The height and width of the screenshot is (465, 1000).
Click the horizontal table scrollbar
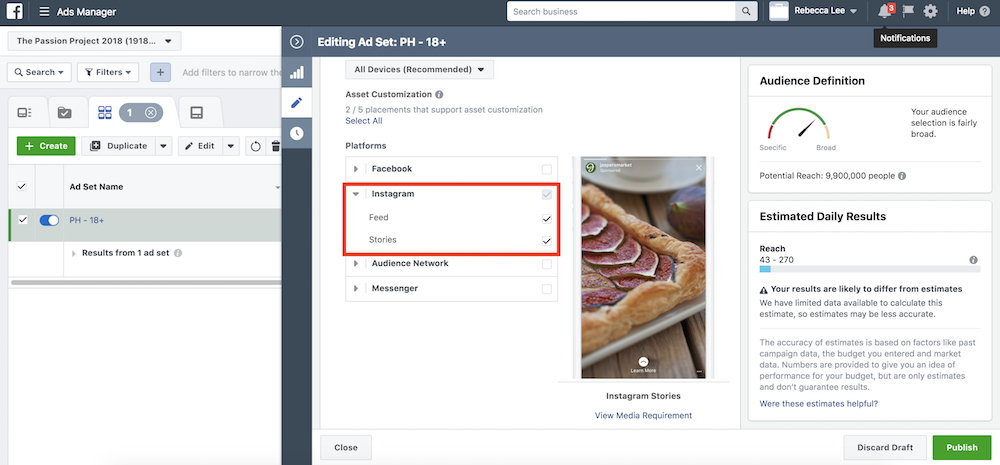(146, 282)
